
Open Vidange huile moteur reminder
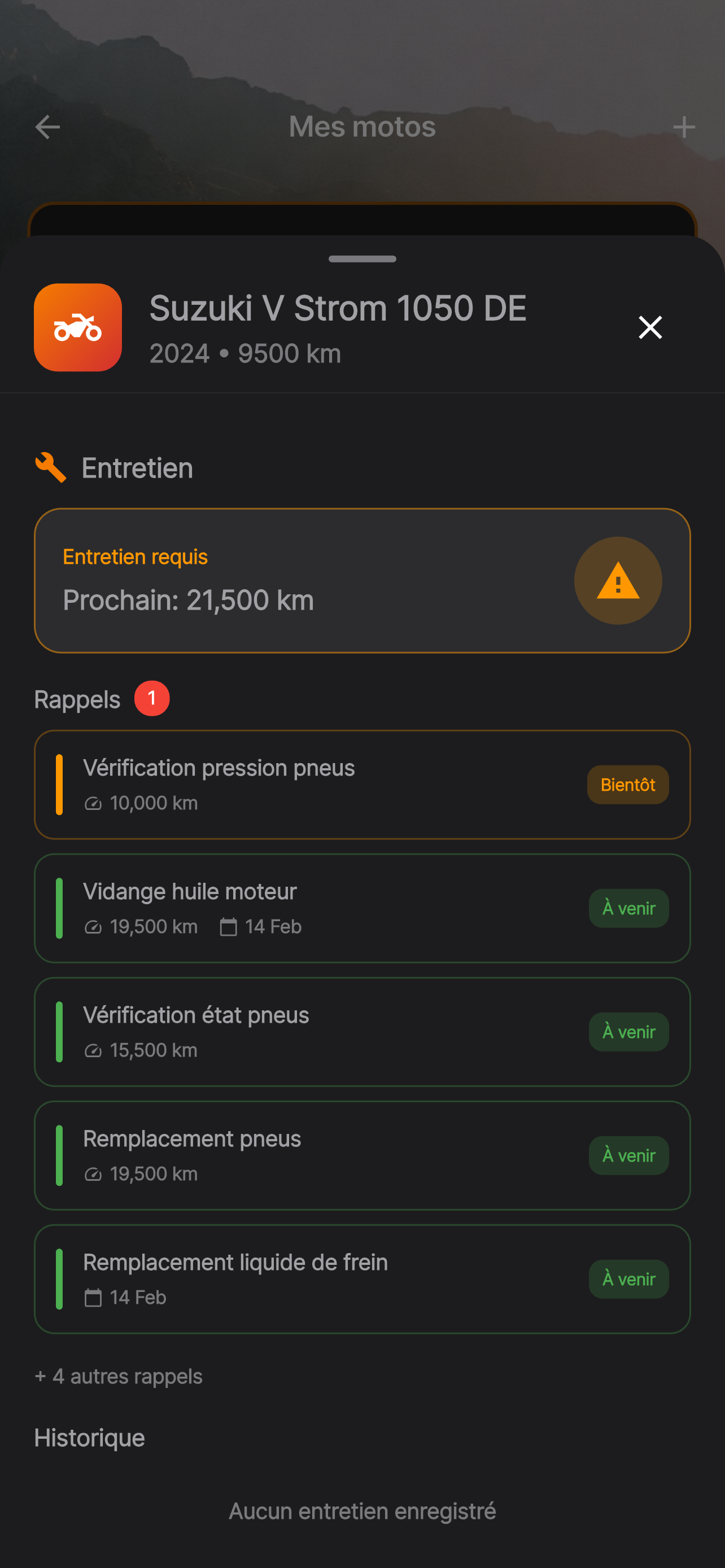point(362,908)
